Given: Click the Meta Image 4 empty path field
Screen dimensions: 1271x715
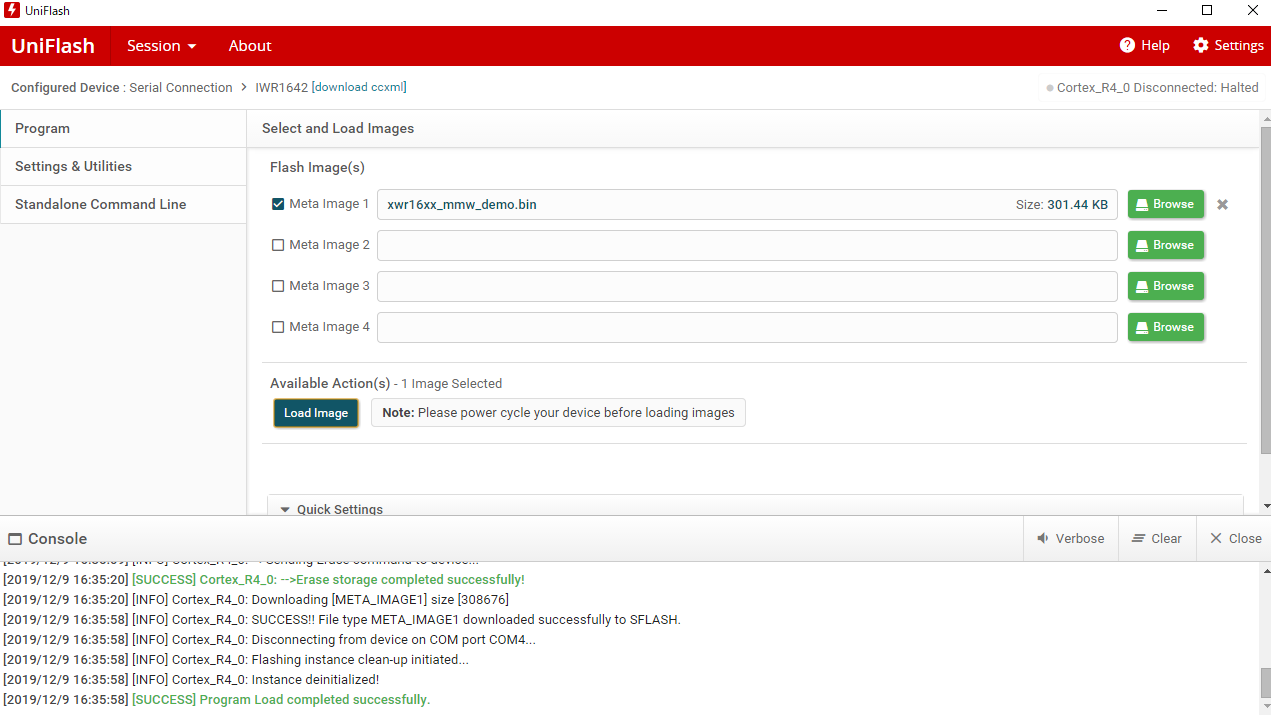Looking at the screenshot, I should click(747, 327).
